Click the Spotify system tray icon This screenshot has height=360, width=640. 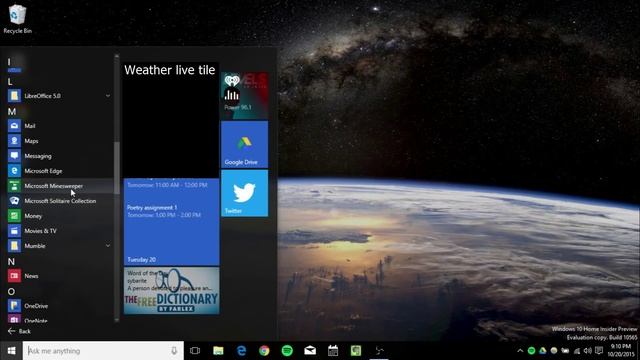(531, 351)
